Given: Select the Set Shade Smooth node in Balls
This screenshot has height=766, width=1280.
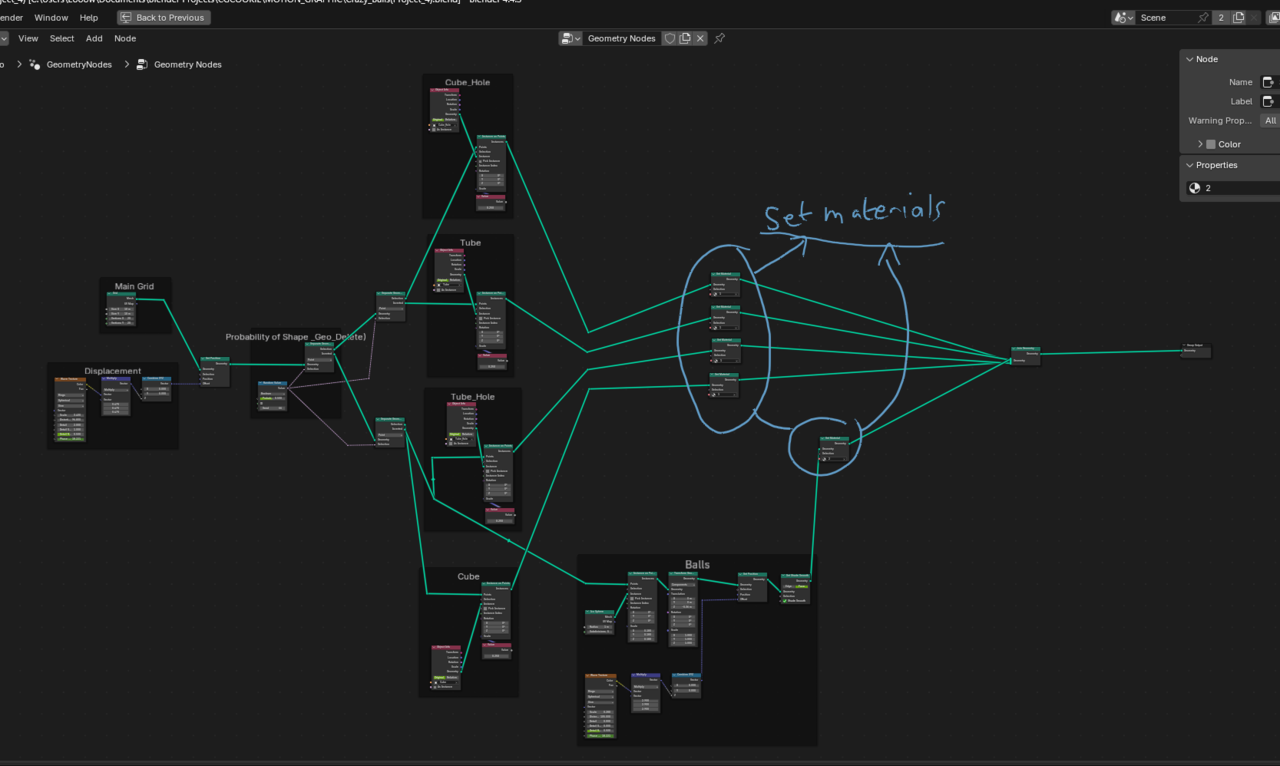Looking at the screenshot, I should (796, 589).
